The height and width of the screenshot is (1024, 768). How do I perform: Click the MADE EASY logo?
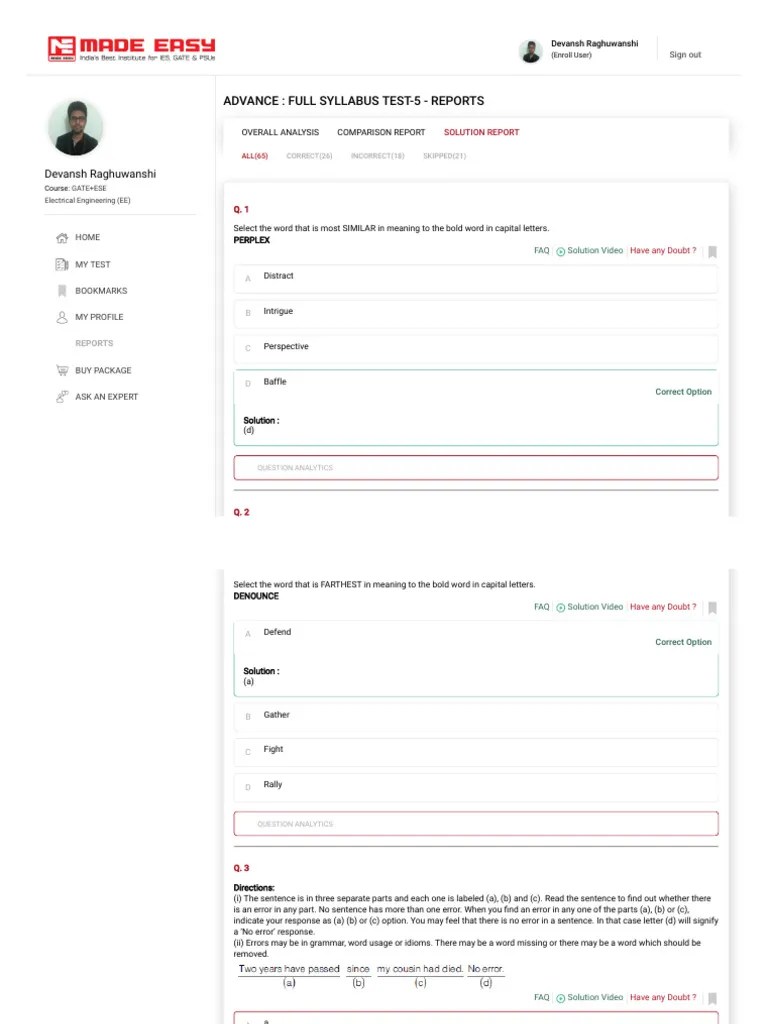[x=131, y=49]
